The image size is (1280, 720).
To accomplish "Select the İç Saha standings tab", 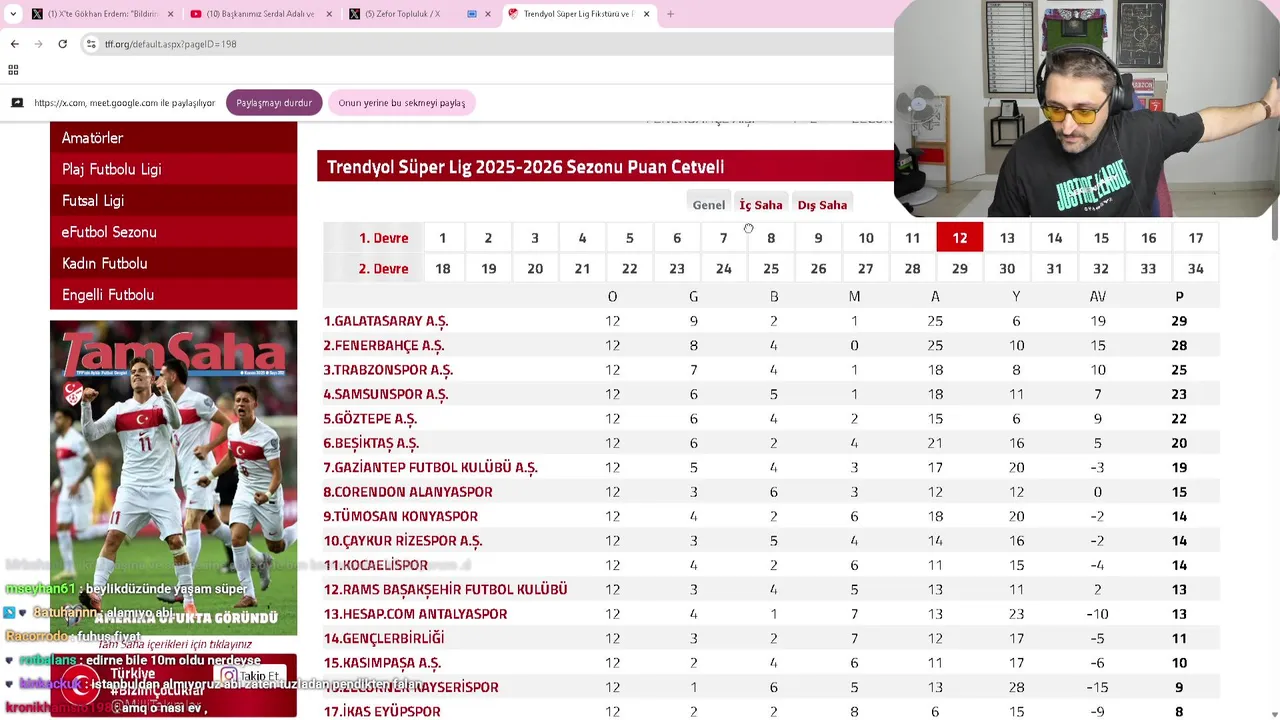I will 761,204.
